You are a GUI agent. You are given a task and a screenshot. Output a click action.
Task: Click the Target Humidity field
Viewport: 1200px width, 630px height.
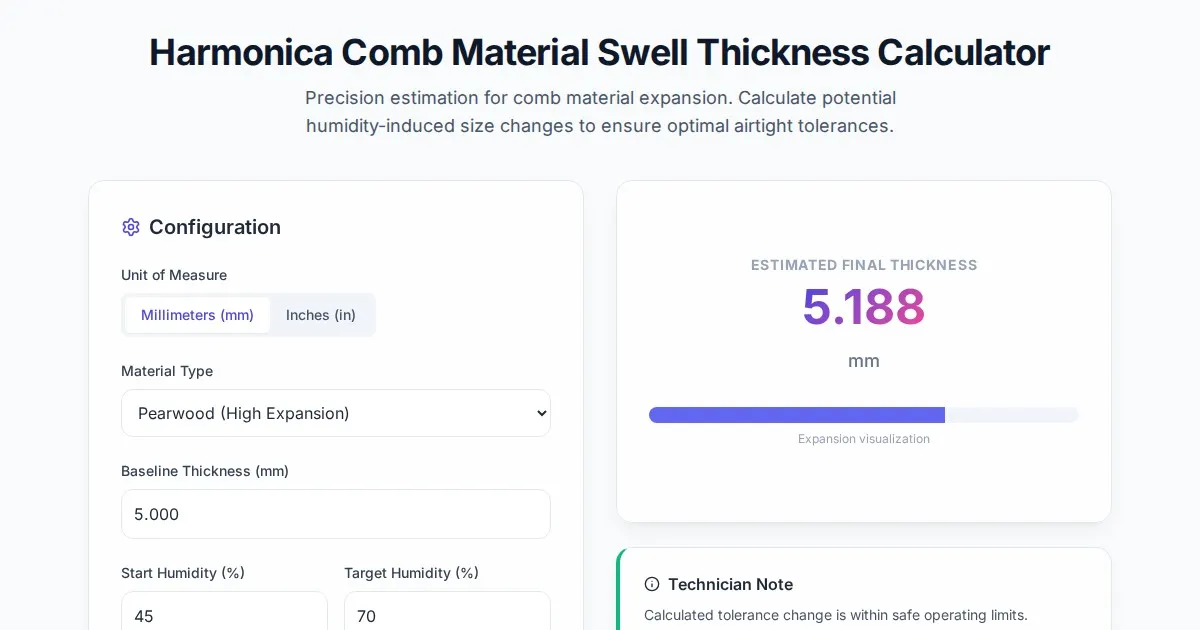coord(447,614)
